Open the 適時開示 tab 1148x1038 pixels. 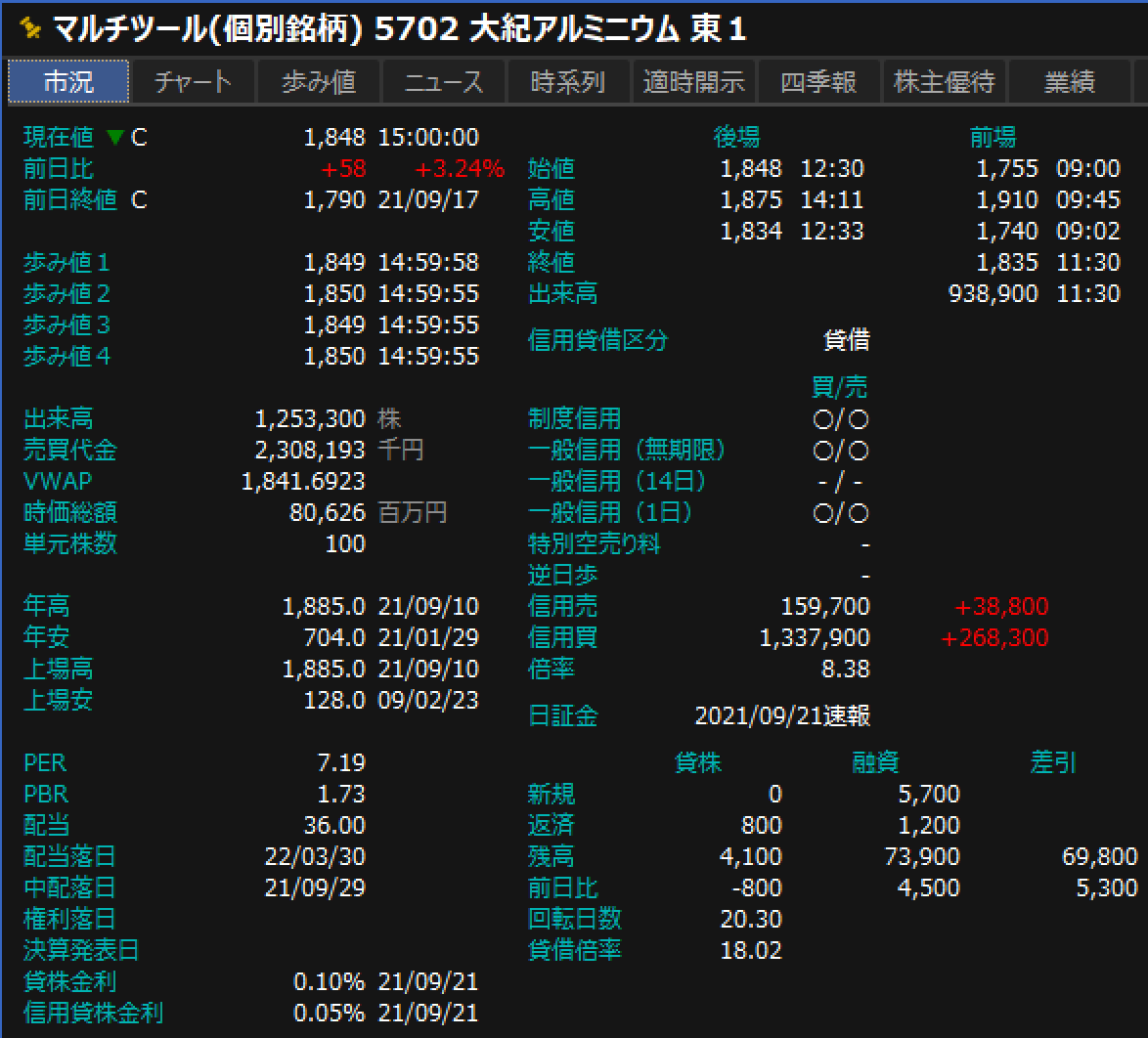click(693, 81)
